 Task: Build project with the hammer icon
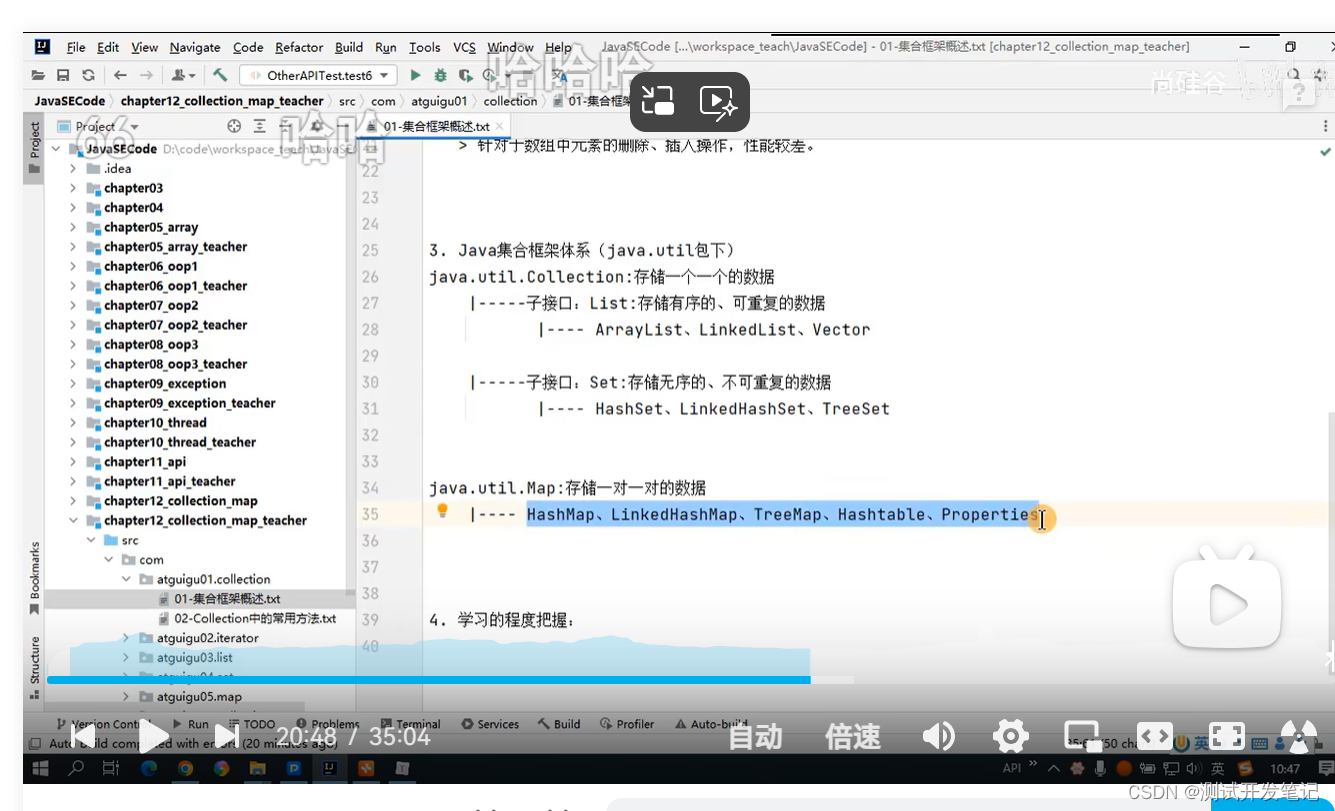[x=220, y=75]
